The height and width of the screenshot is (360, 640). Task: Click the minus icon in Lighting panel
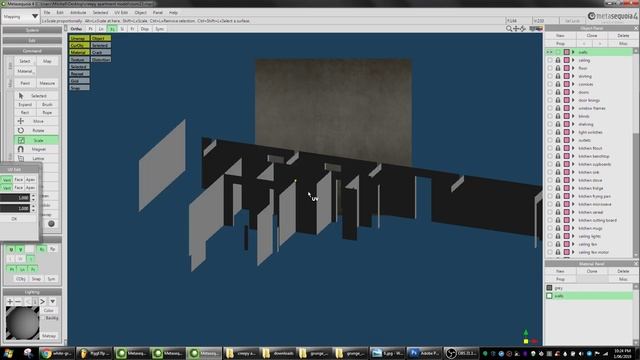pos(18,302)
